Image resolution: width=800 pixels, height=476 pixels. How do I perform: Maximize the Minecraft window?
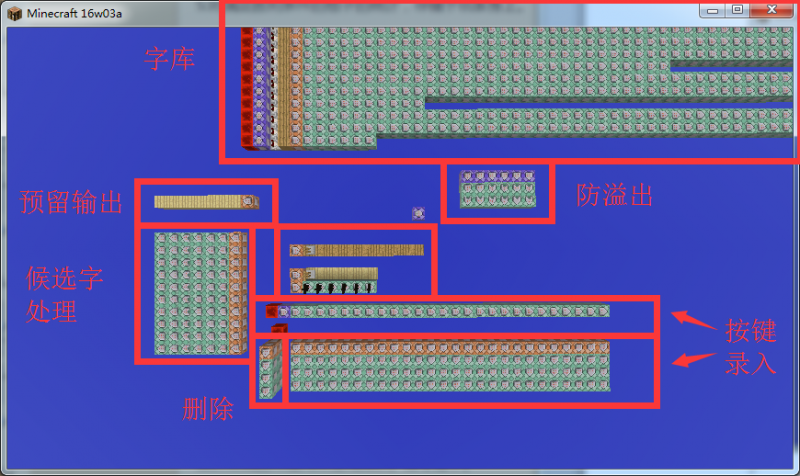(737, 10)
